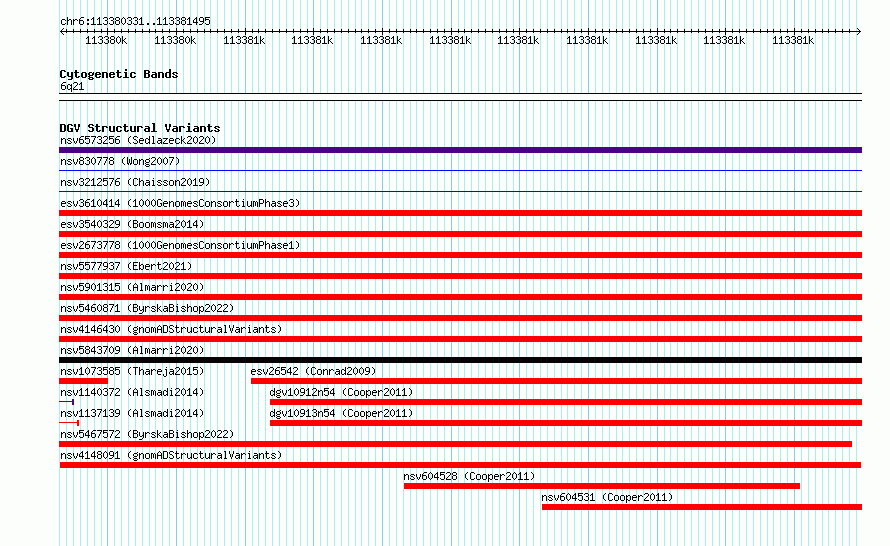
Task: Click the small purple nsv1140372 marker
Action: pos(66,402)
